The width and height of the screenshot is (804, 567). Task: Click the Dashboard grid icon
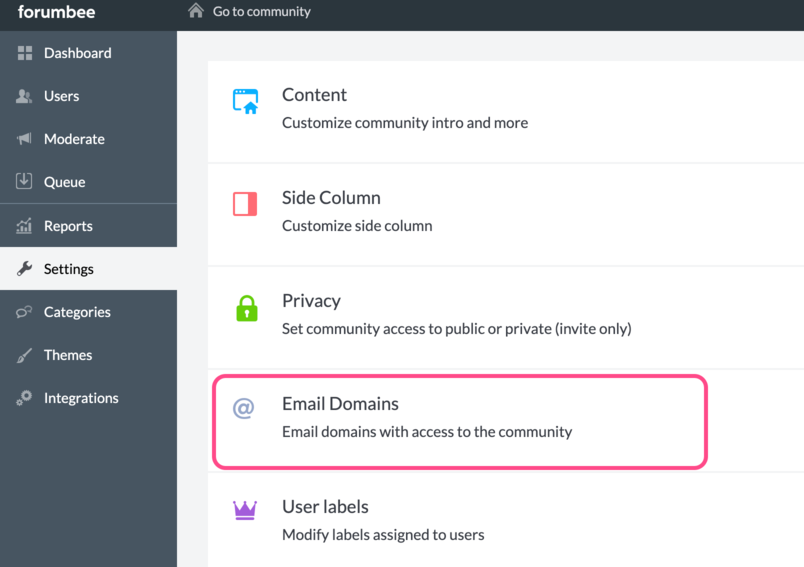click(x=25, y=53)
